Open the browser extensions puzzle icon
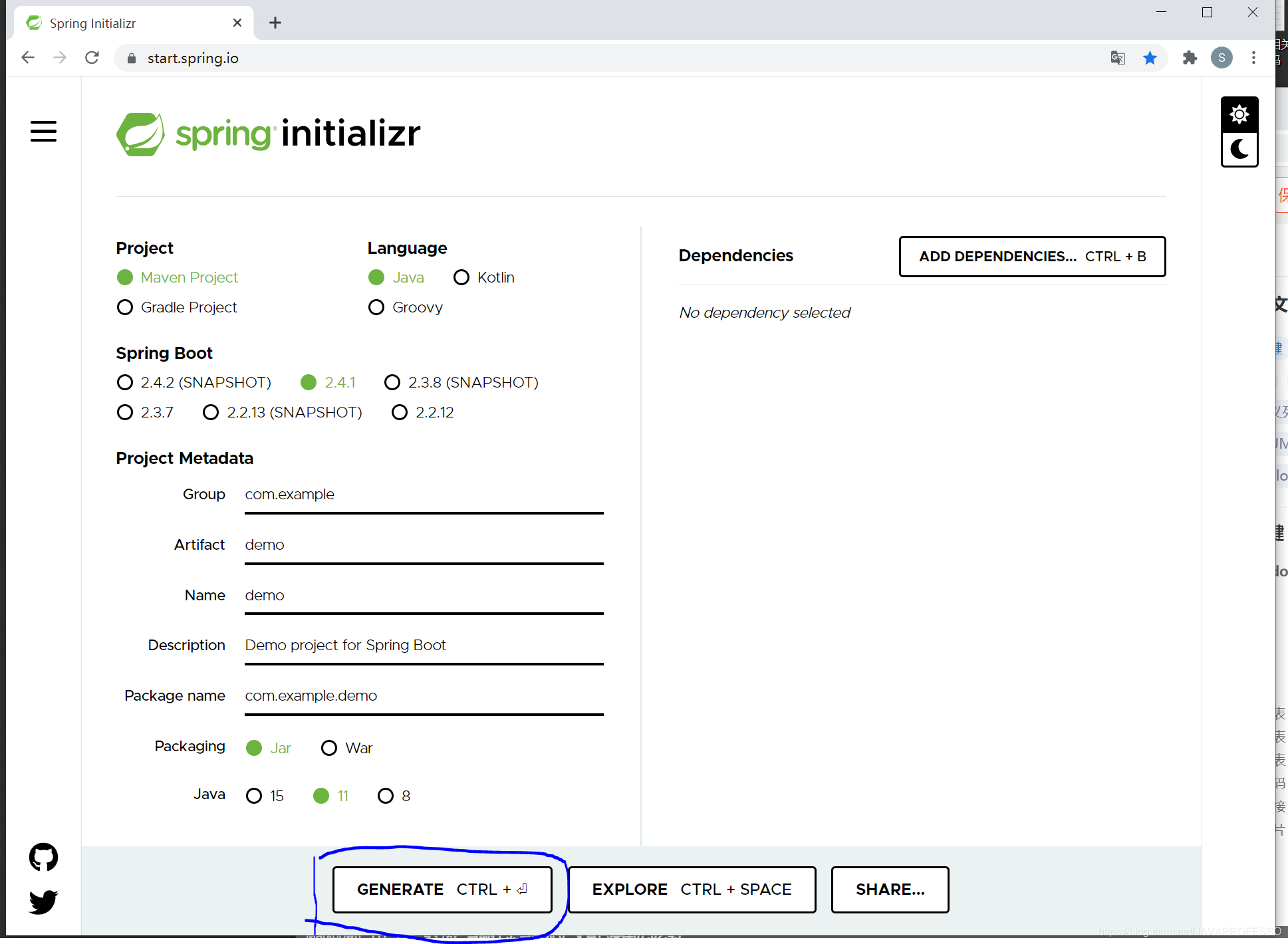 pyautogui.click(x=1190, y=58)
